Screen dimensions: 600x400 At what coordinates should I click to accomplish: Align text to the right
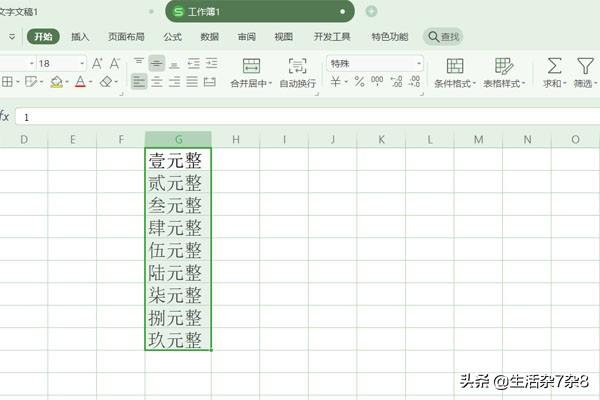click(x=174, y=82)
